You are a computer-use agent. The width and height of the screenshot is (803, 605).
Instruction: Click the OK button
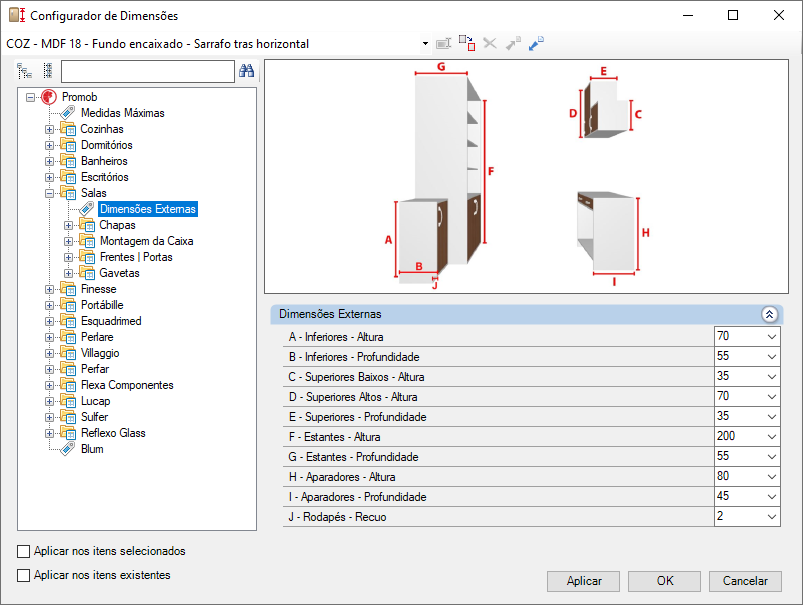click(664, 581)
